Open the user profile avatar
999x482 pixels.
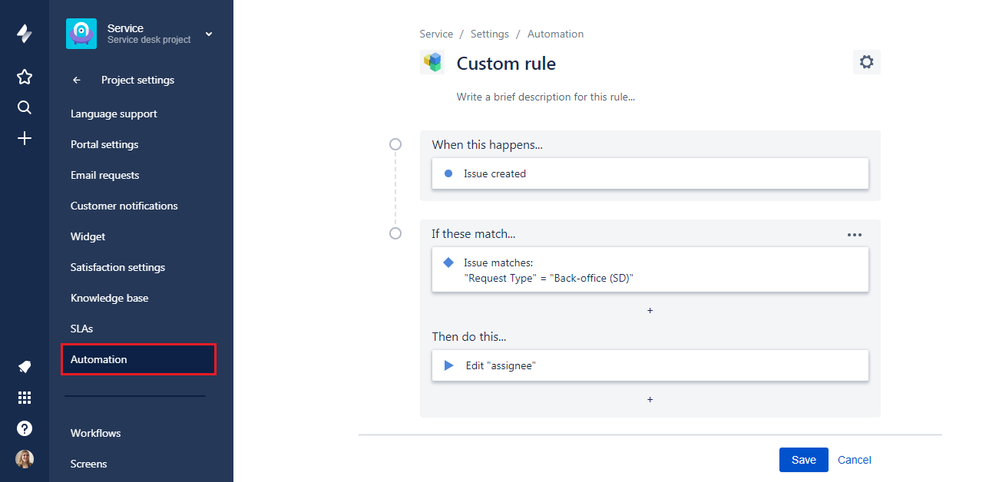pos(25,459)
